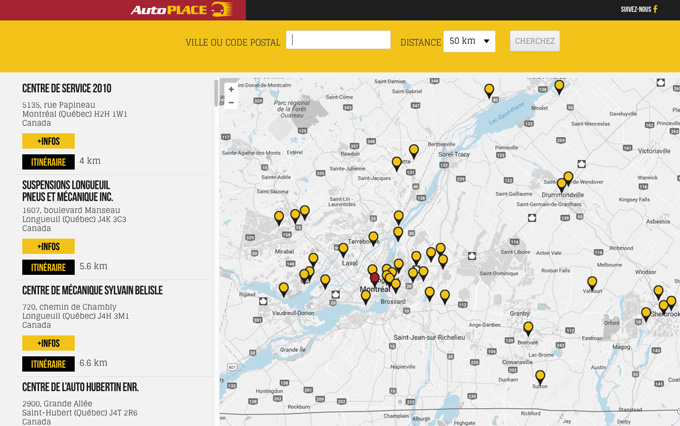Image resolution: width=680 pixels, height=426 pixels.
Task: Open +Infos for Centre de Service 2010
Action: pyautogui.click(x=49, y=141)
